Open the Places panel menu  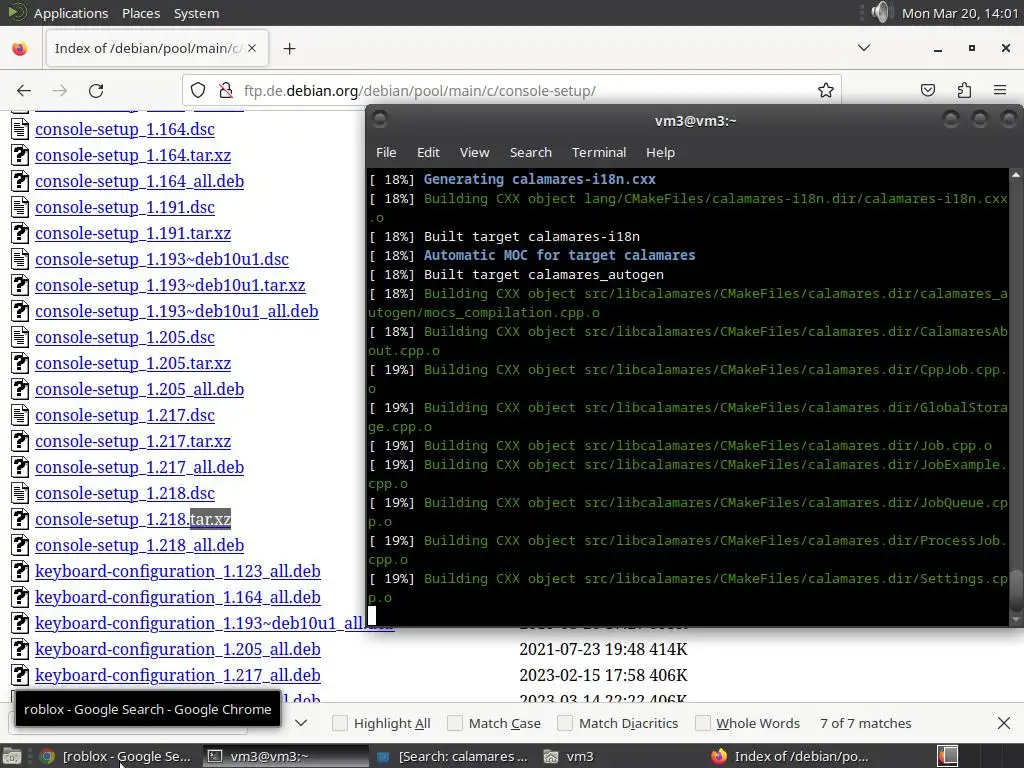(x=141, y=13)
